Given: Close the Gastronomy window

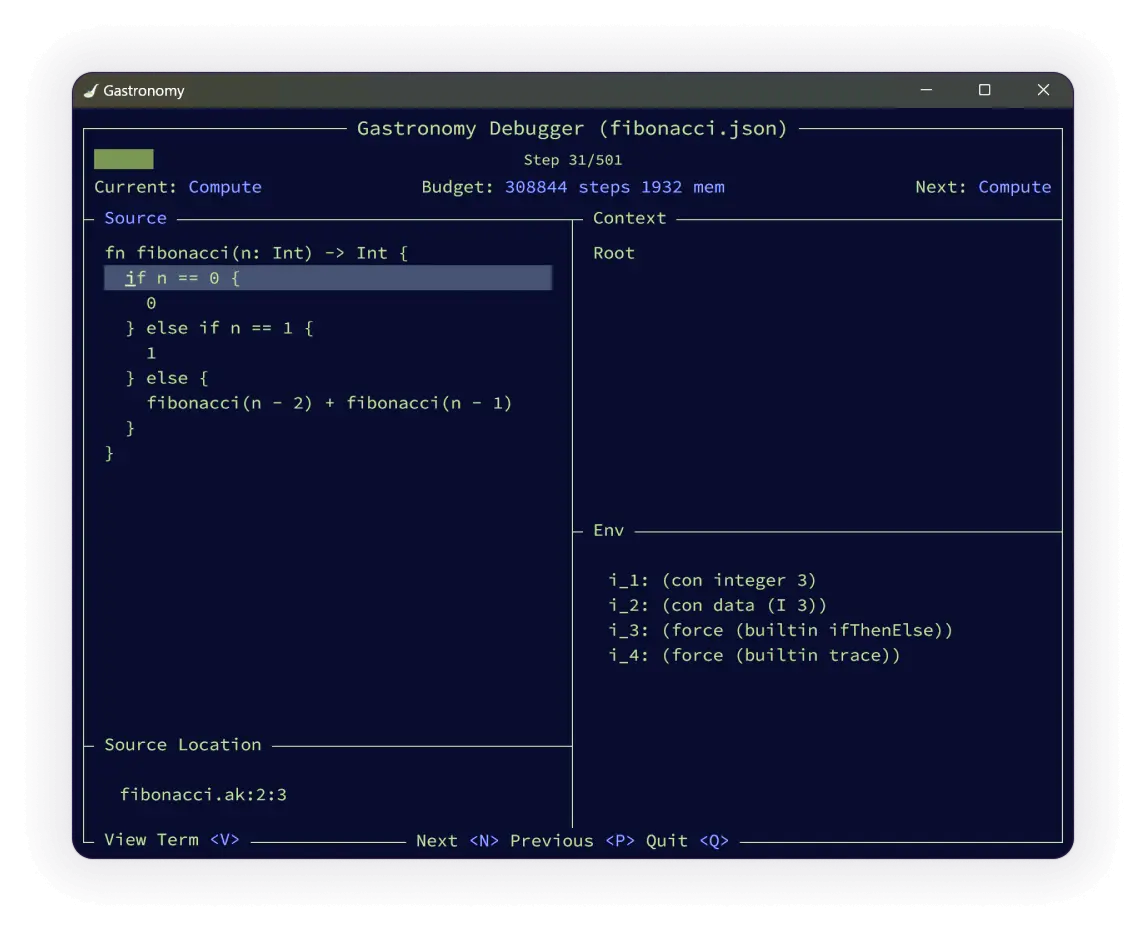Looking at the screenshot, I should tap(1043, 90).
